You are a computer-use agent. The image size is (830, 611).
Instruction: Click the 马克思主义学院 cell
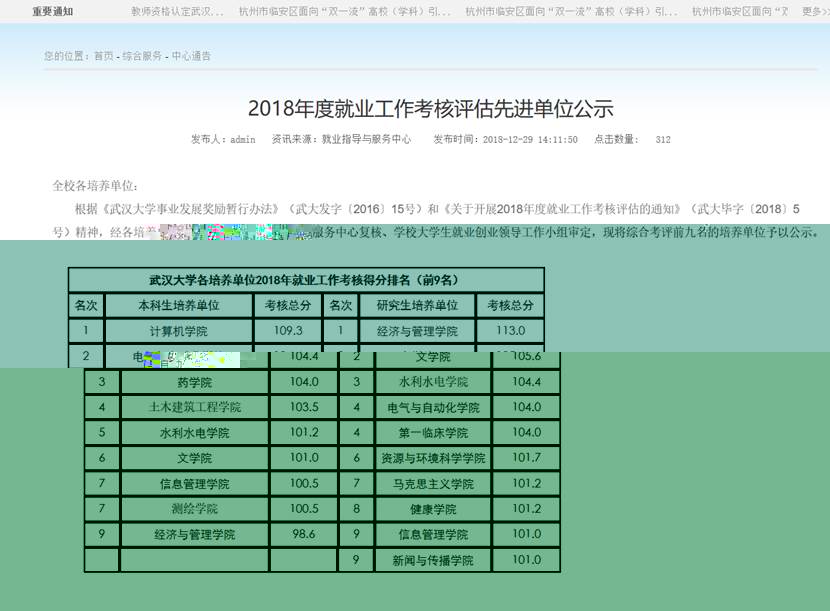click(x=433, y=484)
